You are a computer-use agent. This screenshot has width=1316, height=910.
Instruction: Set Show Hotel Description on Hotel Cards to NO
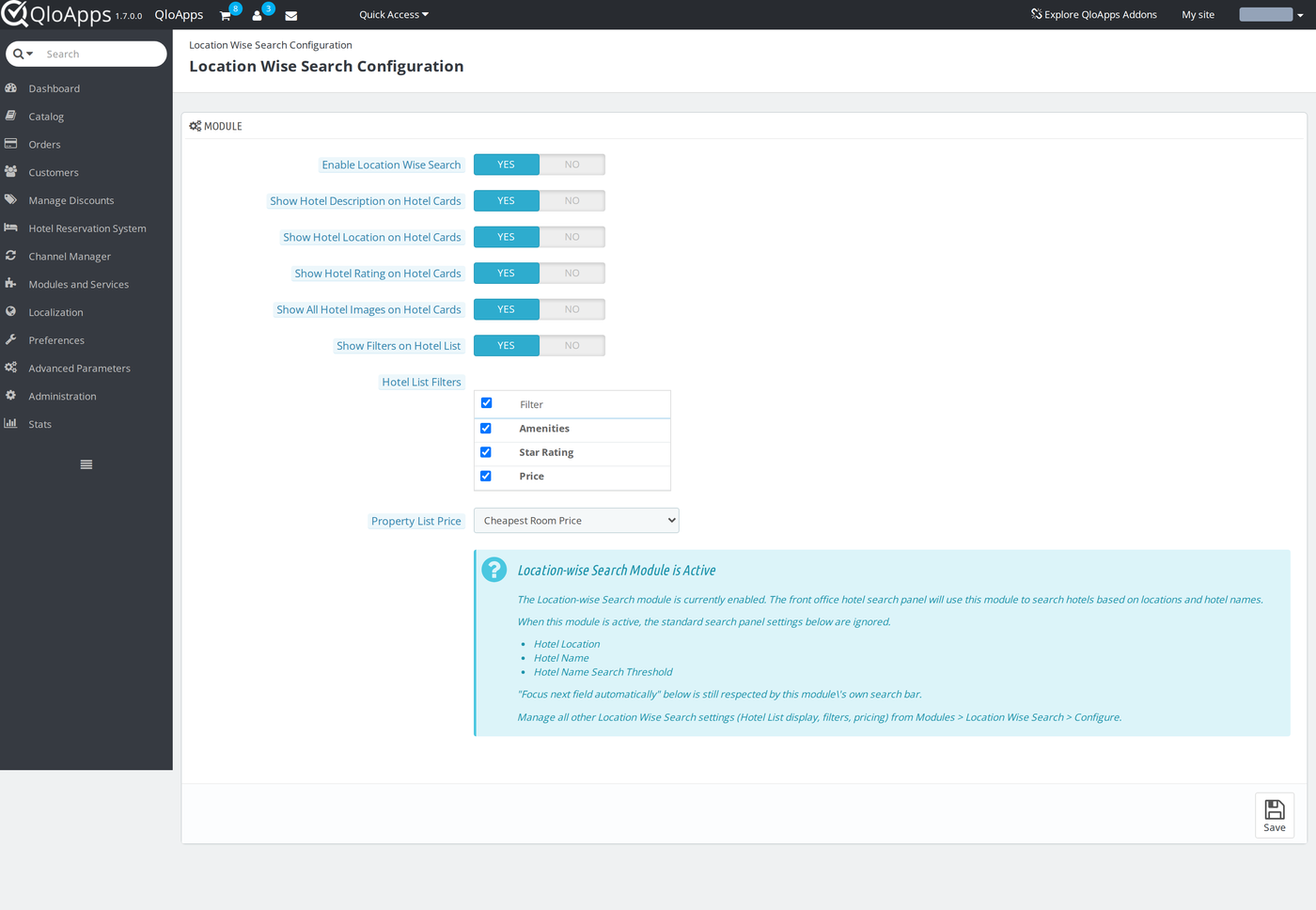coord(572,201)
